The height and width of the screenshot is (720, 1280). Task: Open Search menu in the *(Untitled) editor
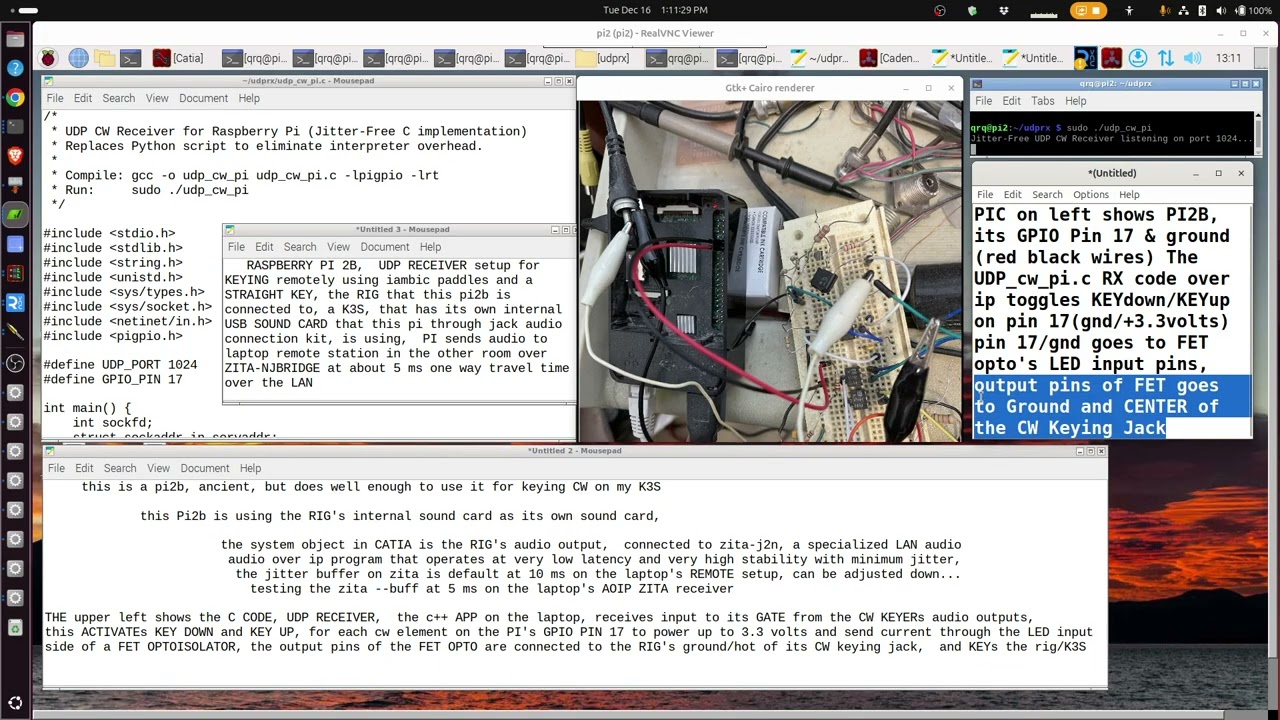tap(1047, 194)
